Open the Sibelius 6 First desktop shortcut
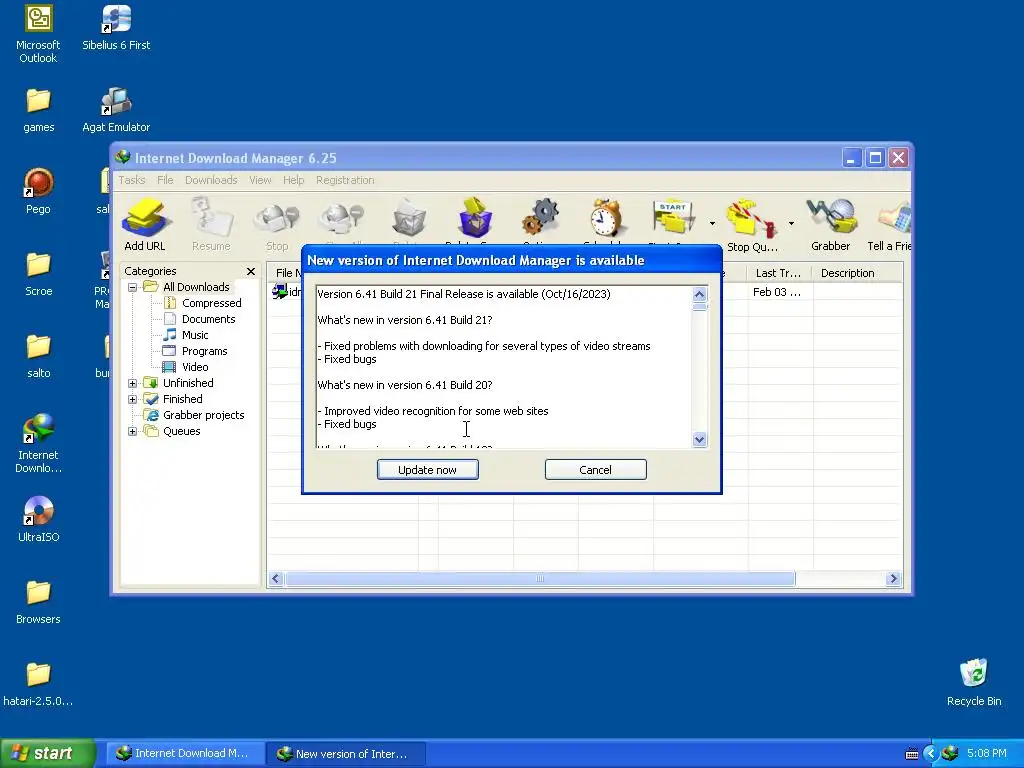The width and height of the screenshot is (1024, 768). [x=116, y=27]
